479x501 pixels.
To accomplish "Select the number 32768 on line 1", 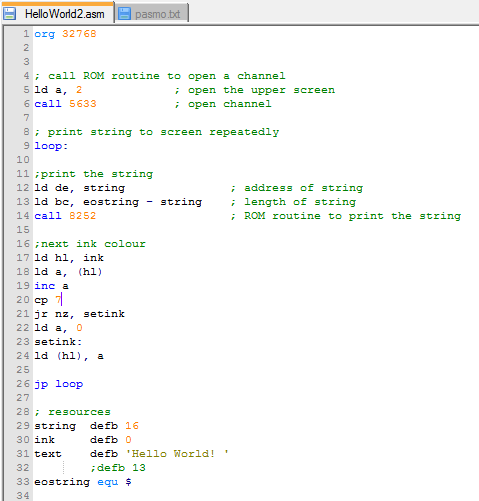I will coord(79,34).
